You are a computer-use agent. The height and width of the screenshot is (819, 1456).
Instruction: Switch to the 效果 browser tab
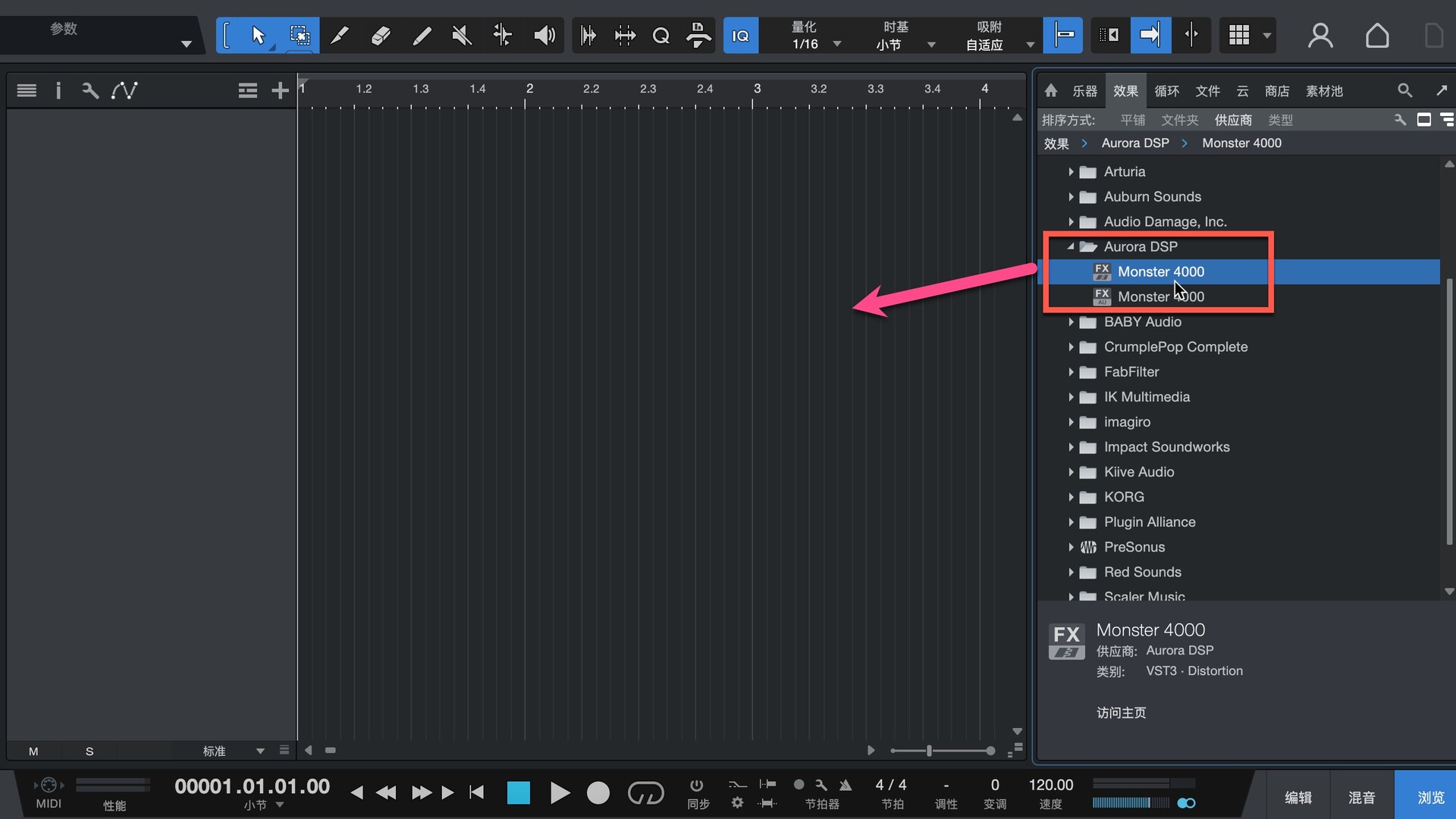point(1125,91)
